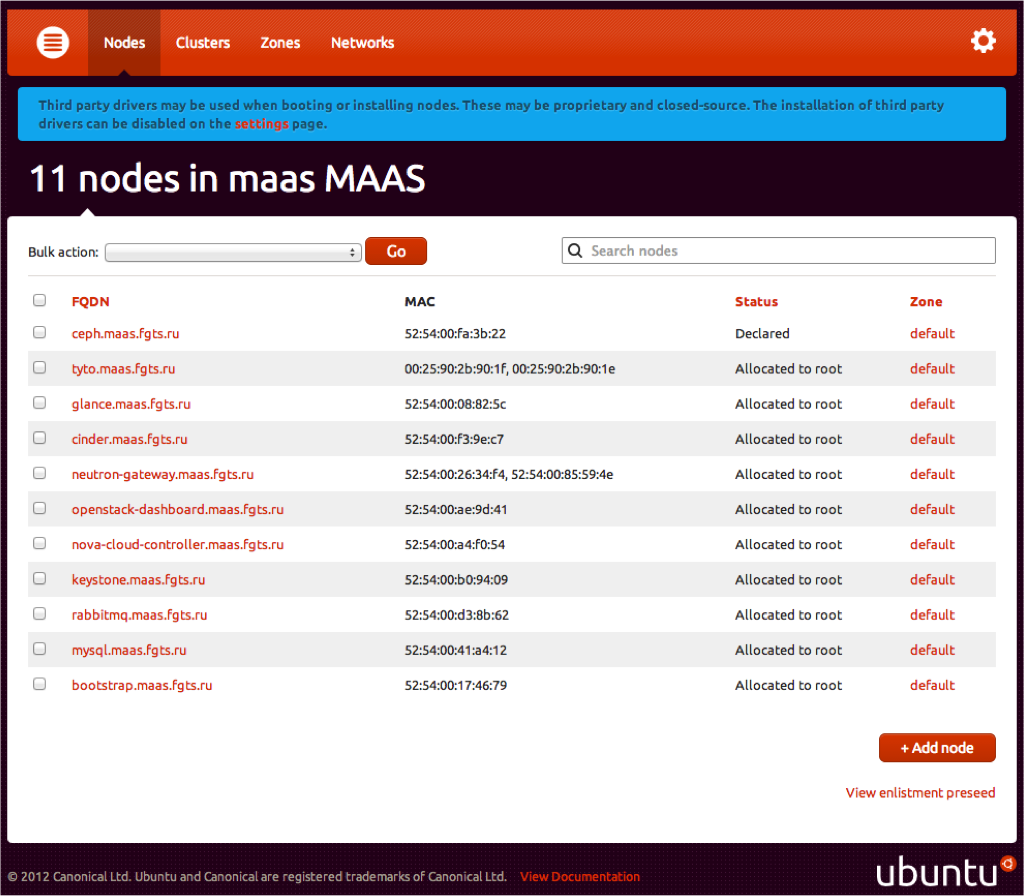The width and height of the screenshot is (1024, 896).
Task: Go to the Networks tab
Action: pos(362,43)
